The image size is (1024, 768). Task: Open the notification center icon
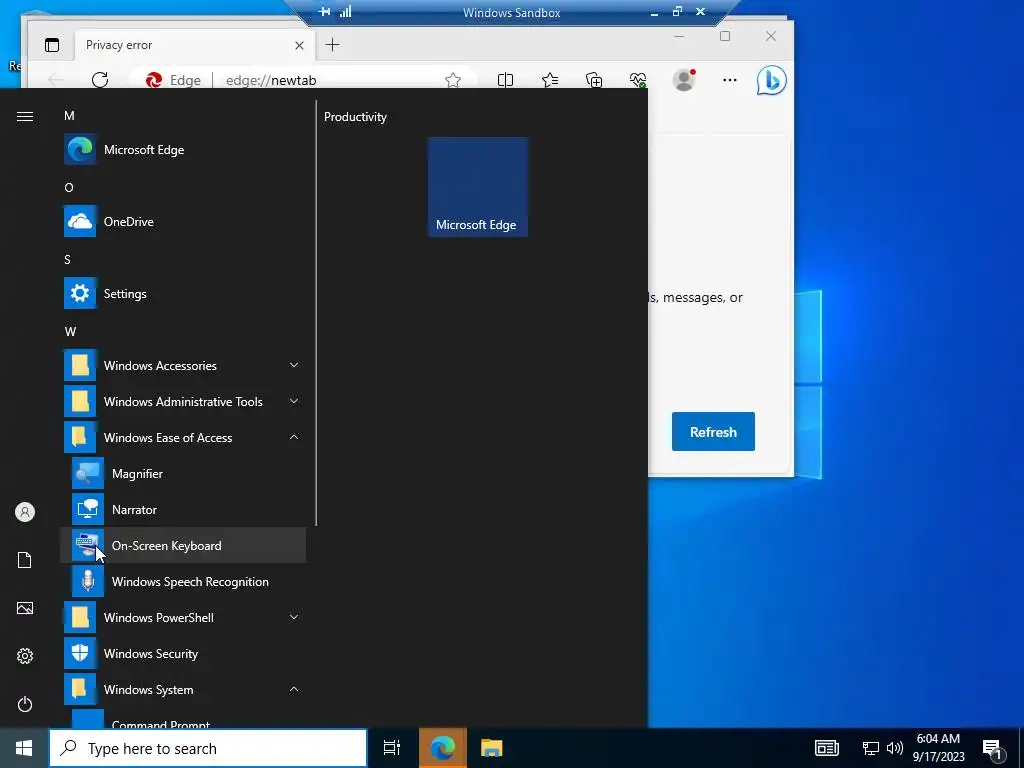pyautogui.click(x=993, y=749)
